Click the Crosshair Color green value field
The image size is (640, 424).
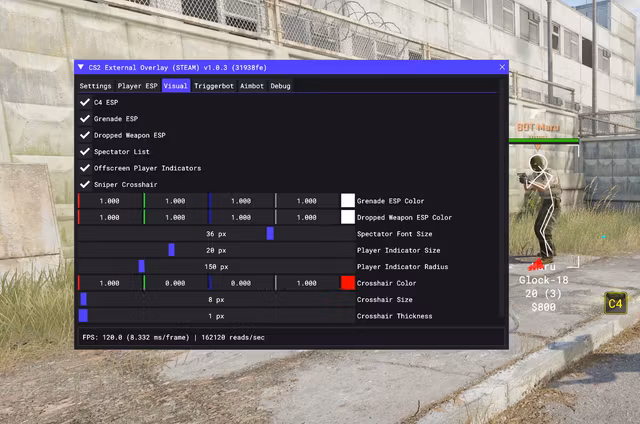coord(175,283)
